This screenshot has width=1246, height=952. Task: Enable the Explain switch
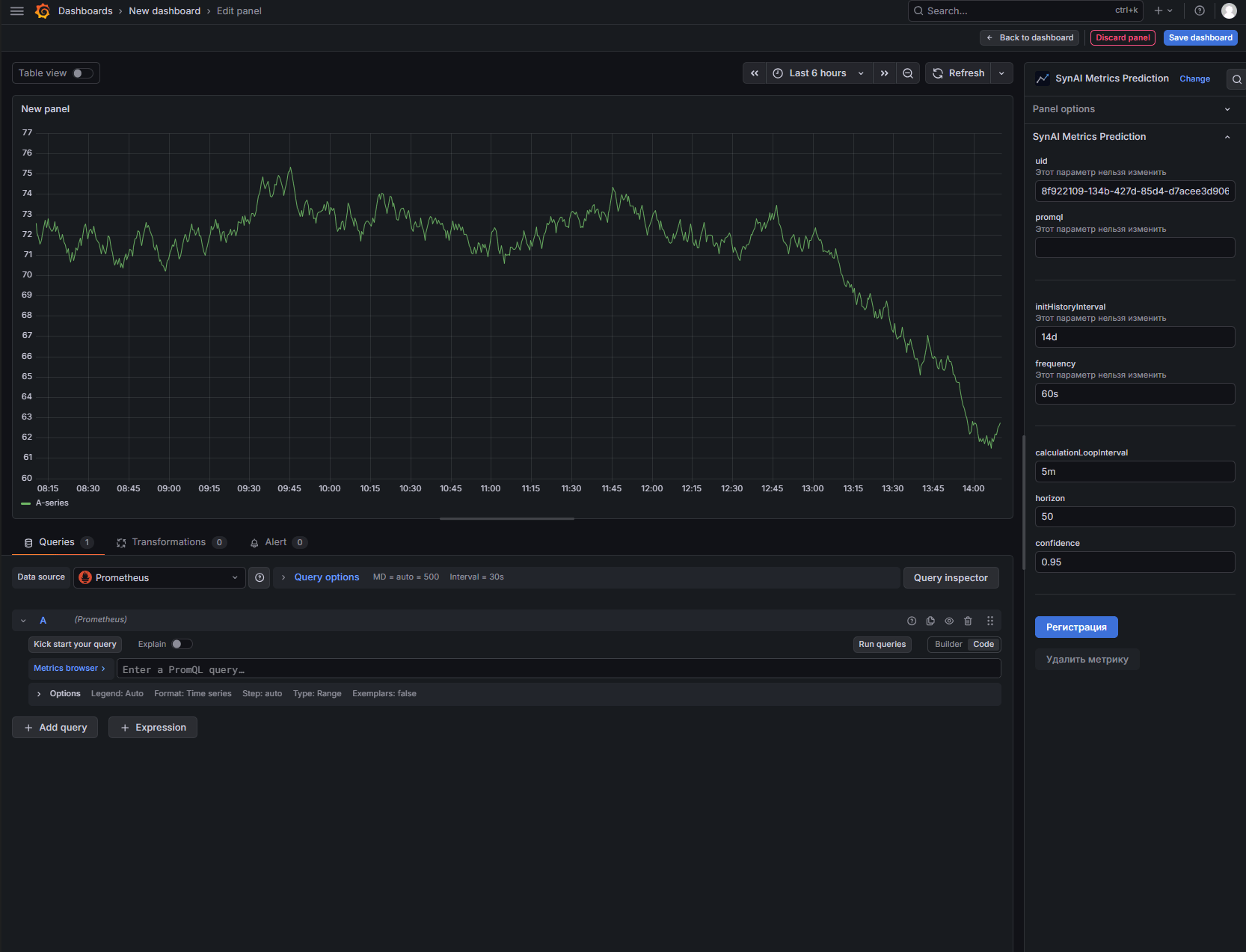coord(182,645)
